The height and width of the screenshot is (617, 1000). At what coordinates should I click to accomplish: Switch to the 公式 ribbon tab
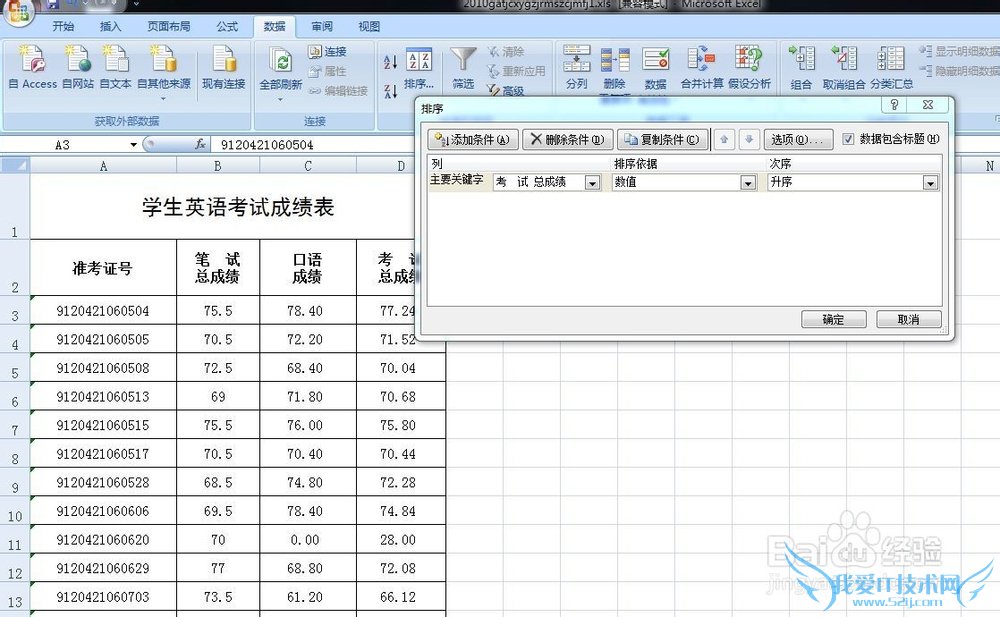point(227,27)
